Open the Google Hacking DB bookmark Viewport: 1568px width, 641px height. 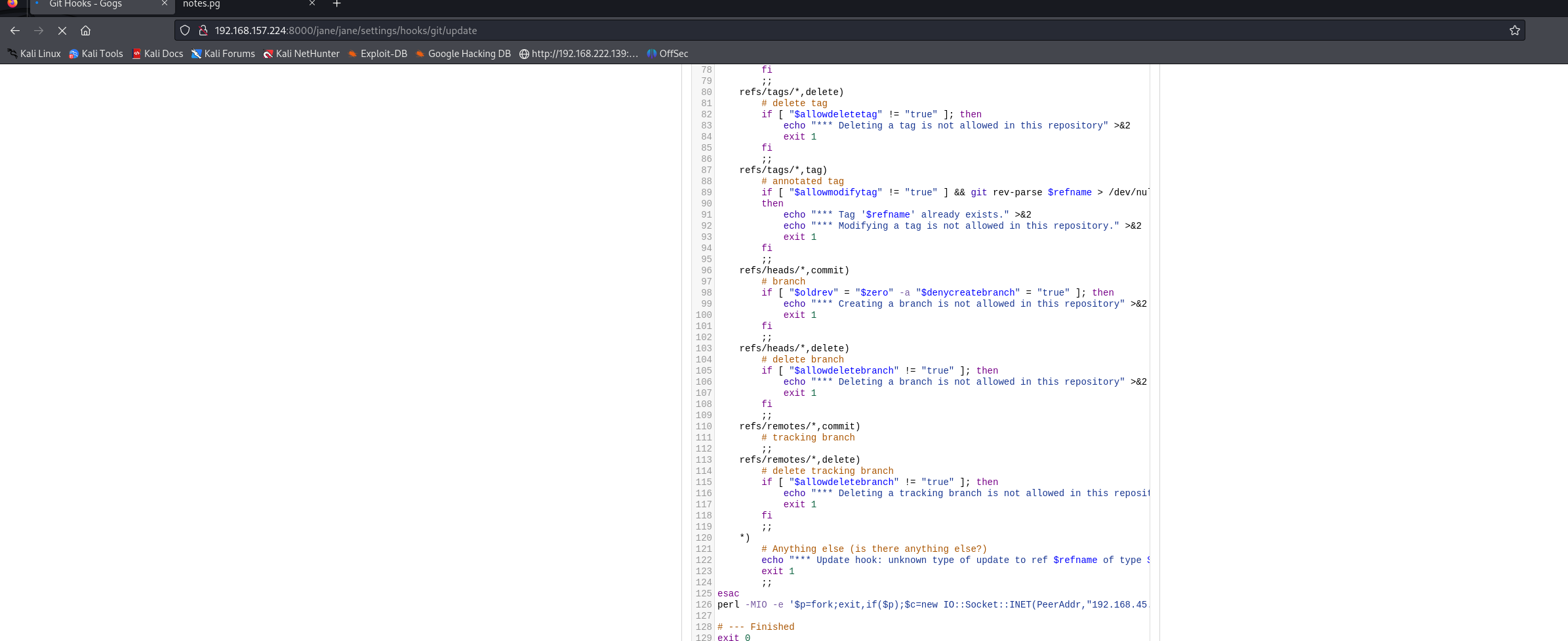(463, 54)
